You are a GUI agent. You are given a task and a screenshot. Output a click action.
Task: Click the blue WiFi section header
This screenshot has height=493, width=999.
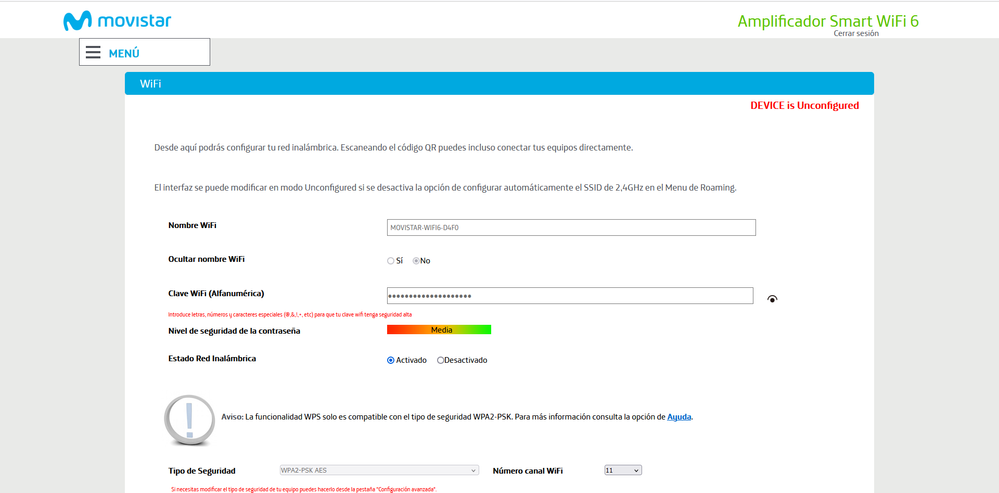coord(499,84)
